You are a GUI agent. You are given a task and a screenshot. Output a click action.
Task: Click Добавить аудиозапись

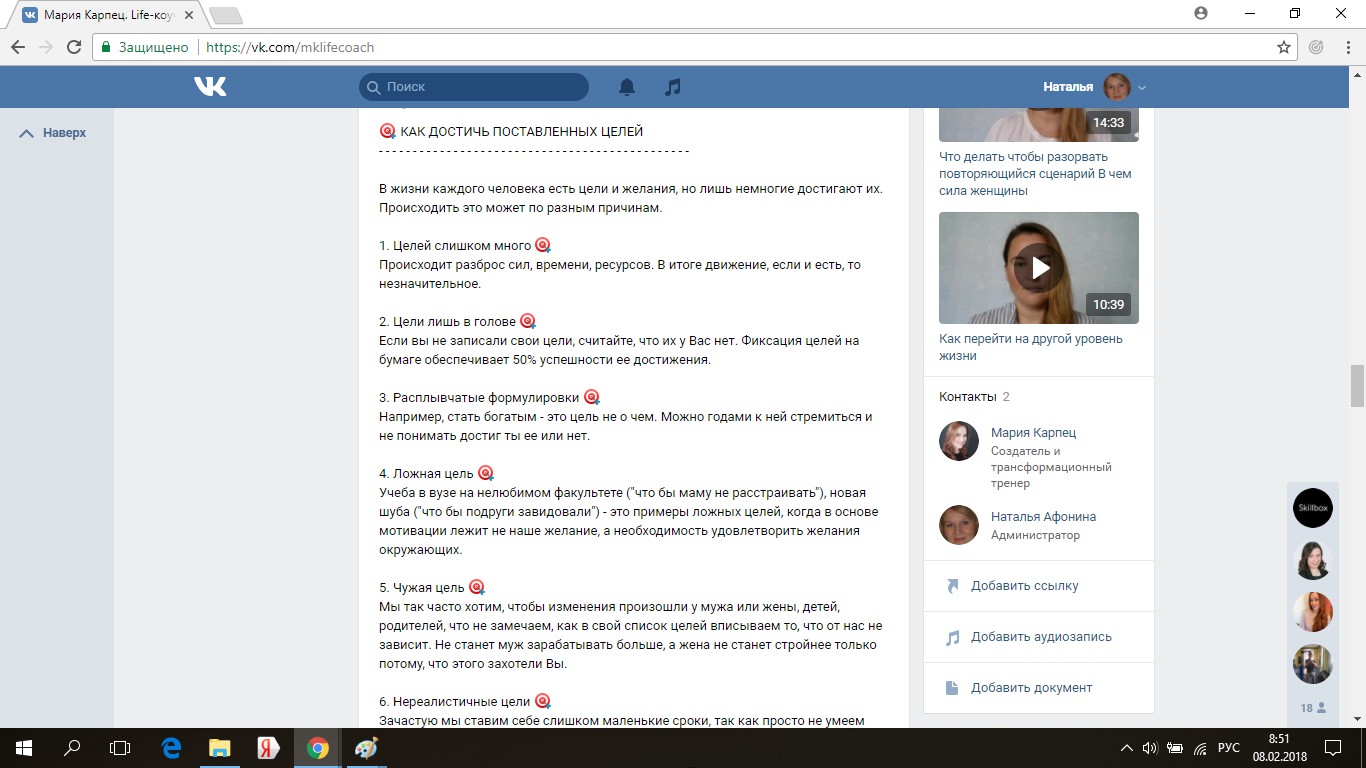pyautogui.click(x=1041, y=637)
